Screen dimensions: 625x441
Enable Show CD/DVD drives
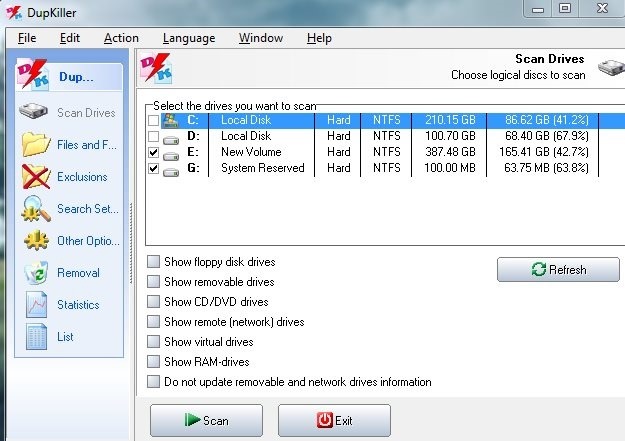pos(153,301)
